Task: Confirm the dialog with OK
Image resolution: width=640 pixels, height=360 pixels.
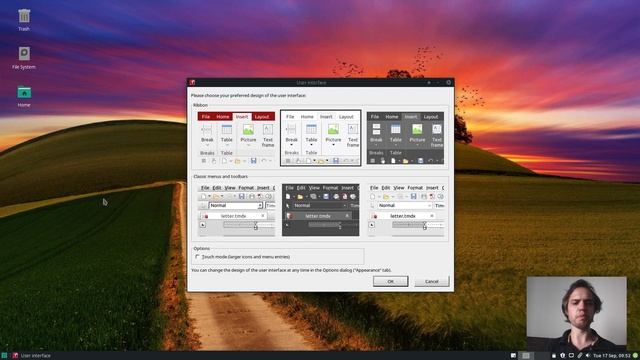Action: [390, 281]
